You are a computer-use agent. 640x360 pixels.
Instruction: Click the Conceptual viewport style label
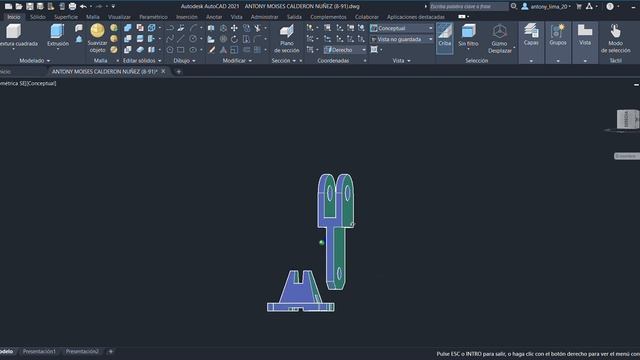(x=42, y=83)
